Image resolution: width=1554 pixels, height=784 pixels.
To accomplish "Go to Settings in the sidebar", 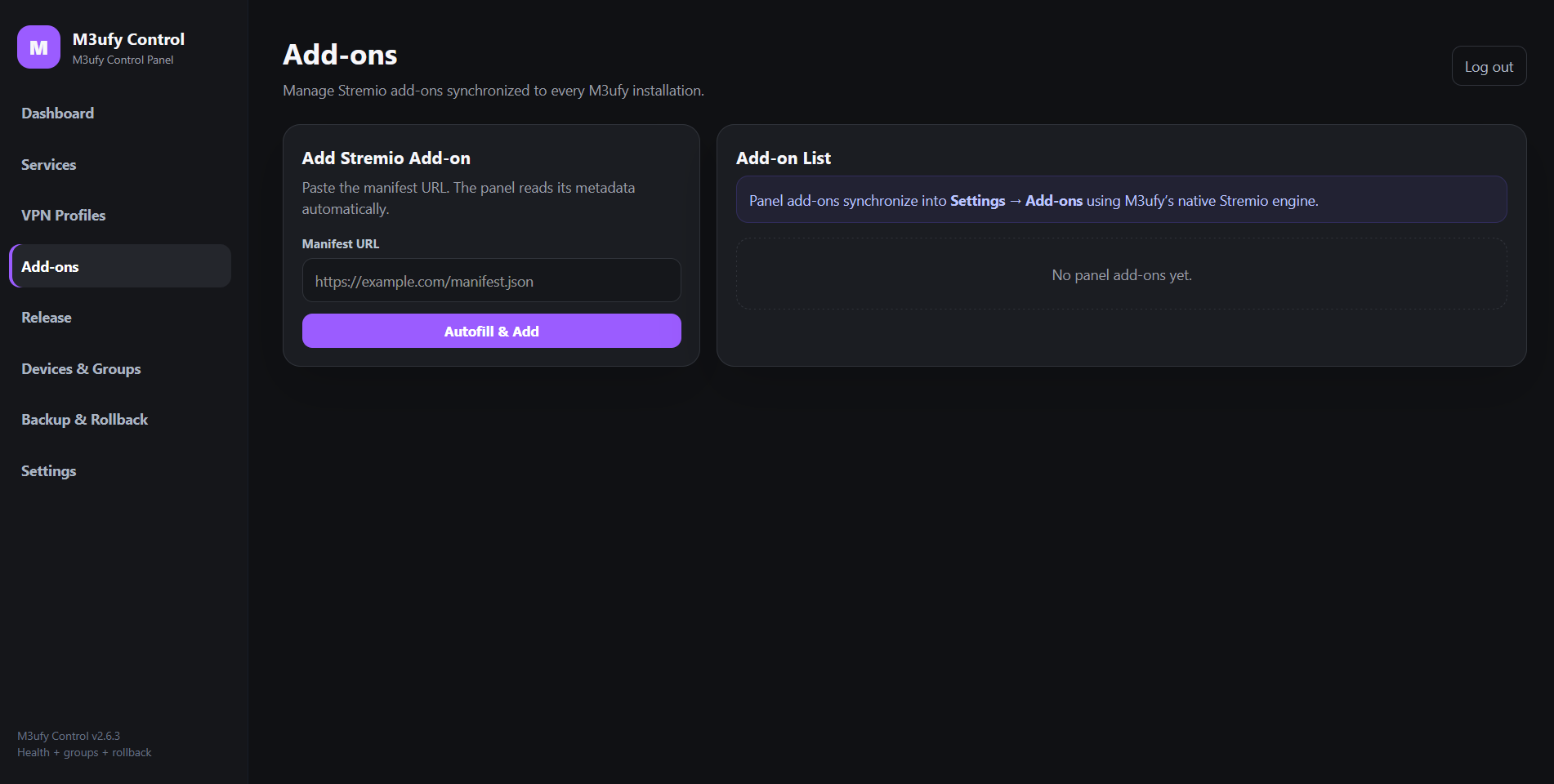I will coord(120,471).
